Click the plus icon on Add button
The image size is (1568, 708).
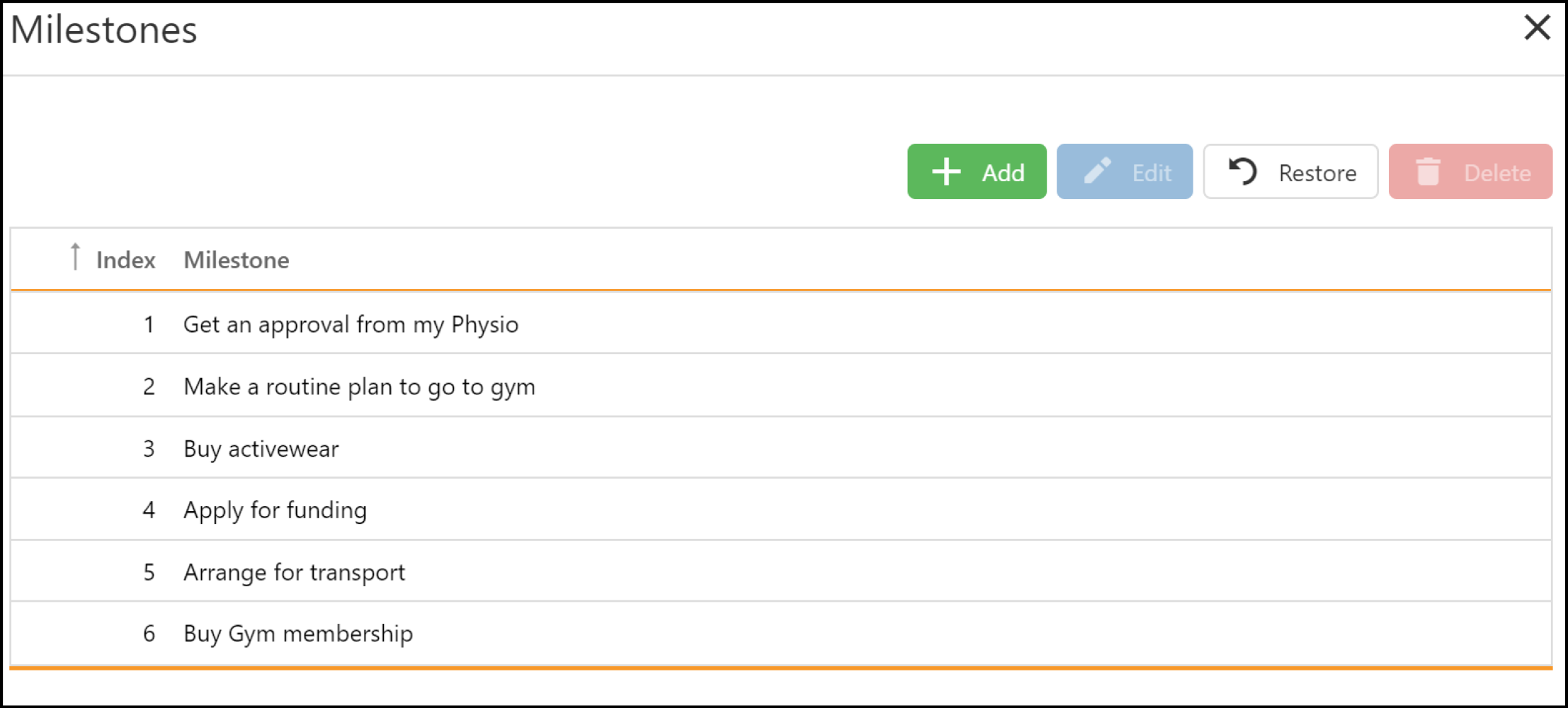point(946,171)
